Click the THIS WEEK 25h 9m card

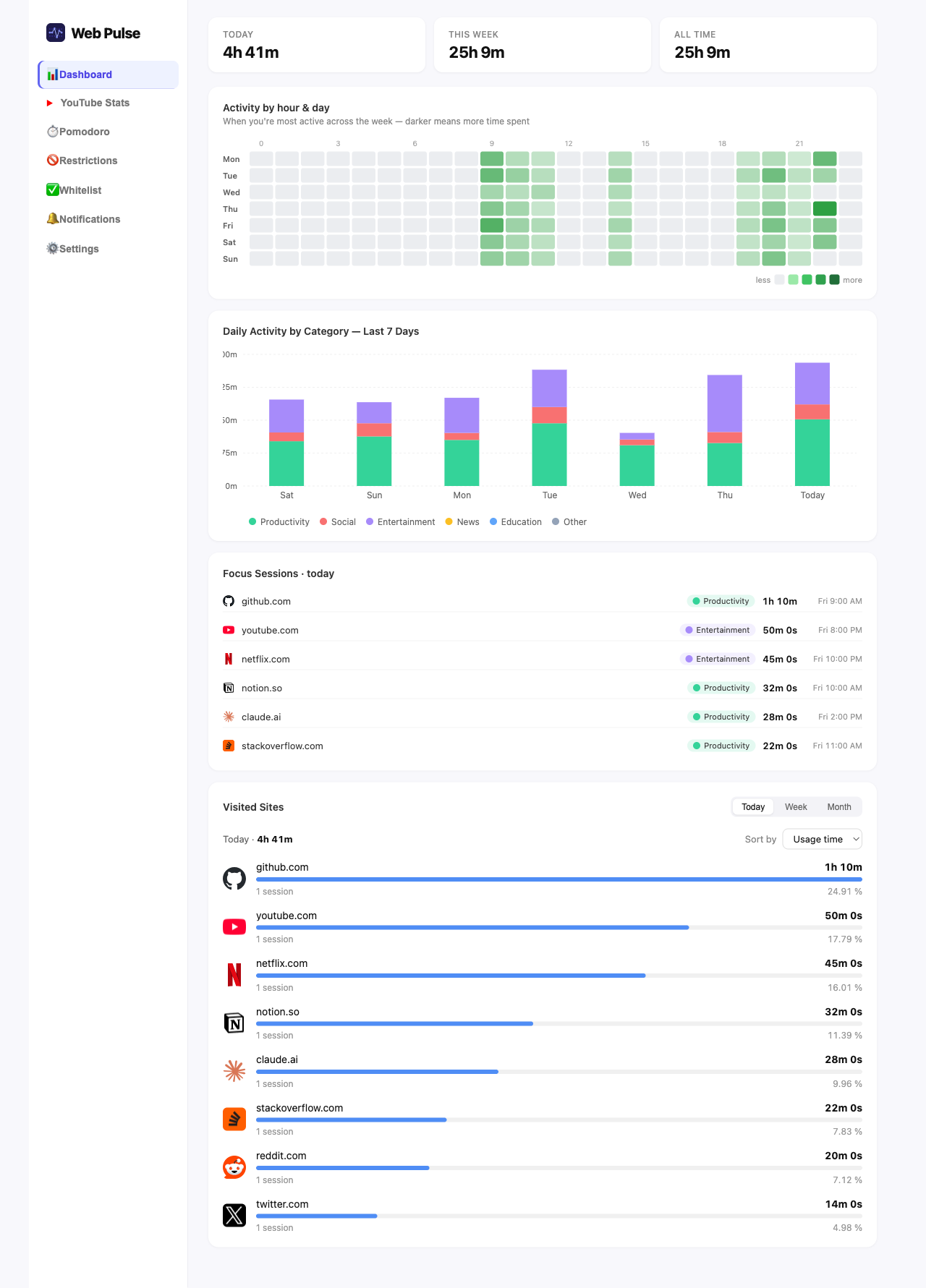click(x=543, y=45)
